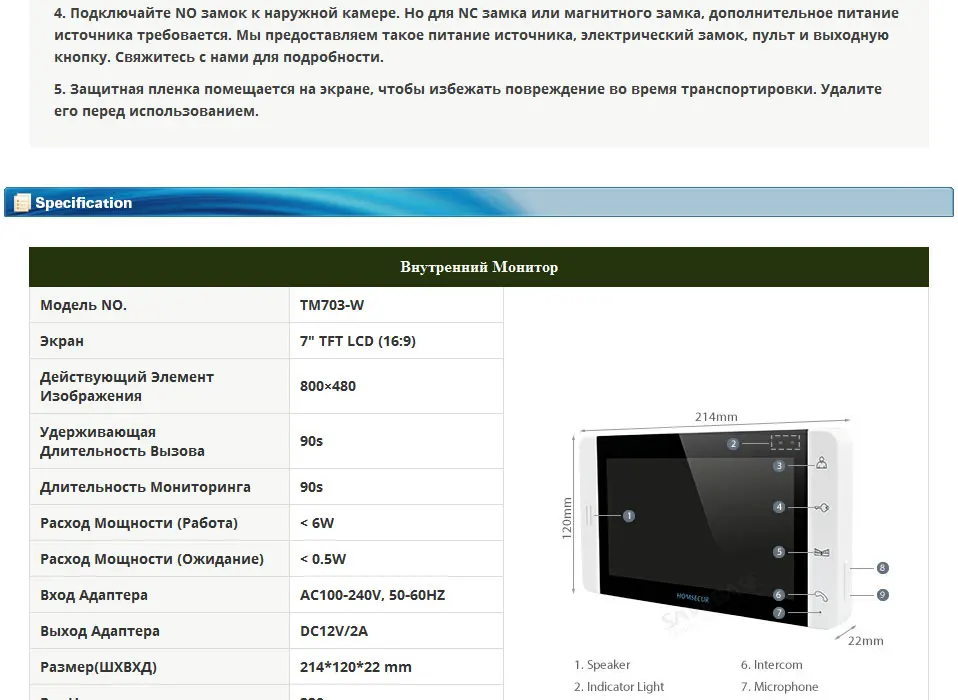Click 'Действующий Элемент Изображения' label
Viewport: 958px width, 700px height.
coord(127,386)
